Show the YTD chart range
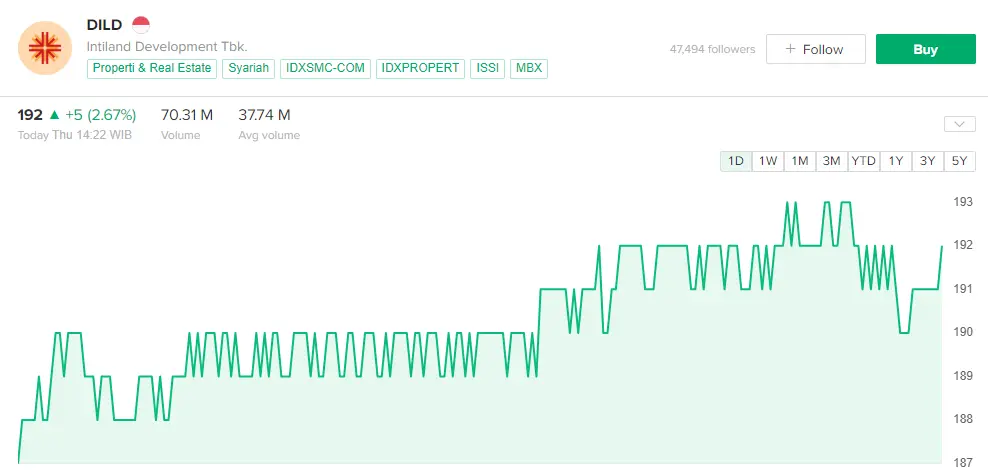This screenshot has height=470, width=988. 864,161
